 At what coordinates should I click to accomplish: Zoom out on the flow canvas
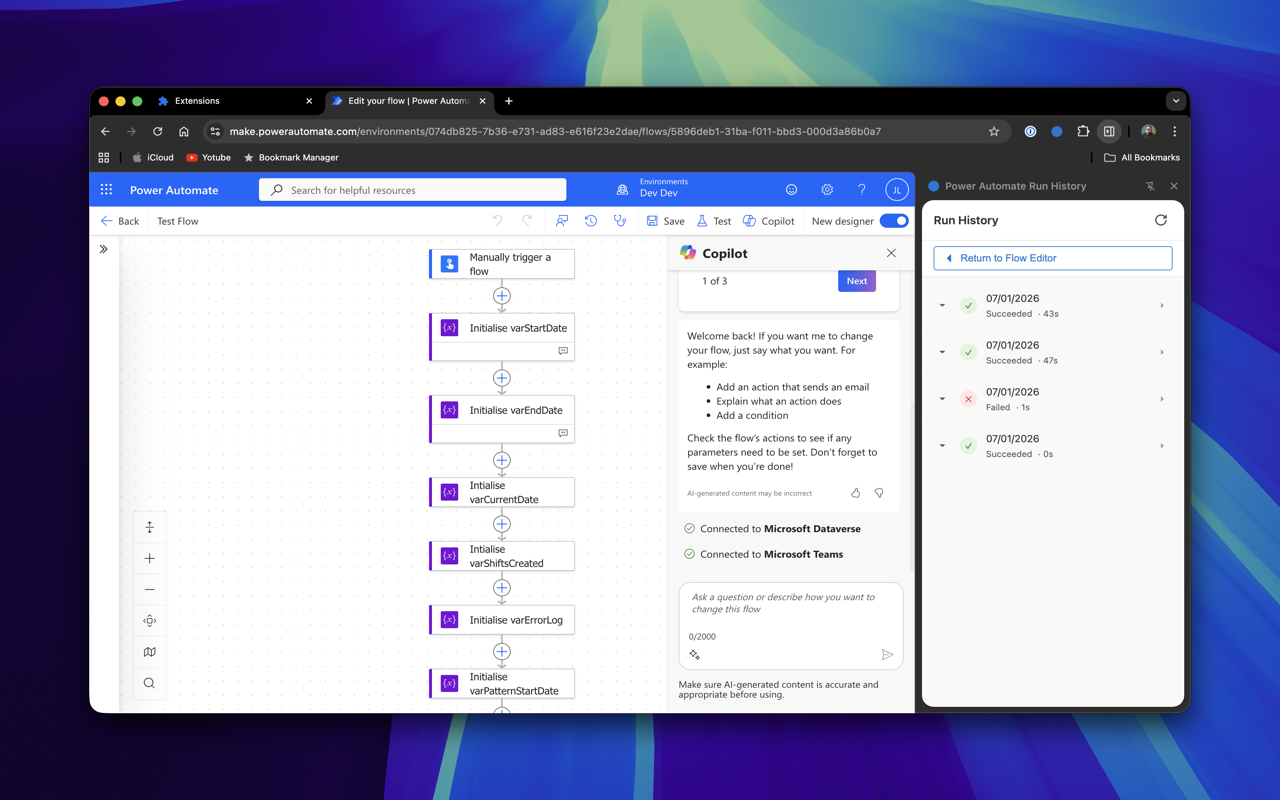point(150,590)
